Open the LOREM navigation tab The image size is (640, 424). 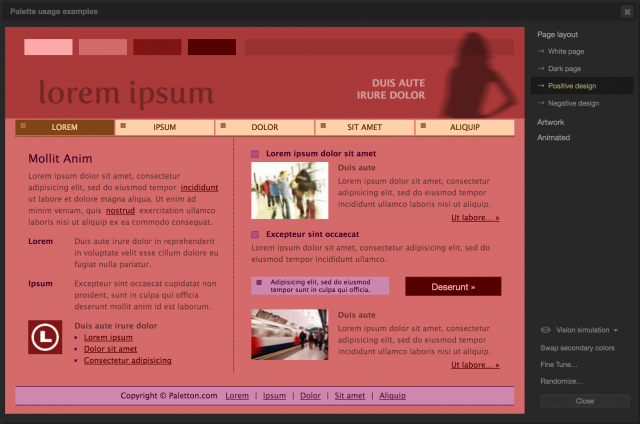(64, 127)
